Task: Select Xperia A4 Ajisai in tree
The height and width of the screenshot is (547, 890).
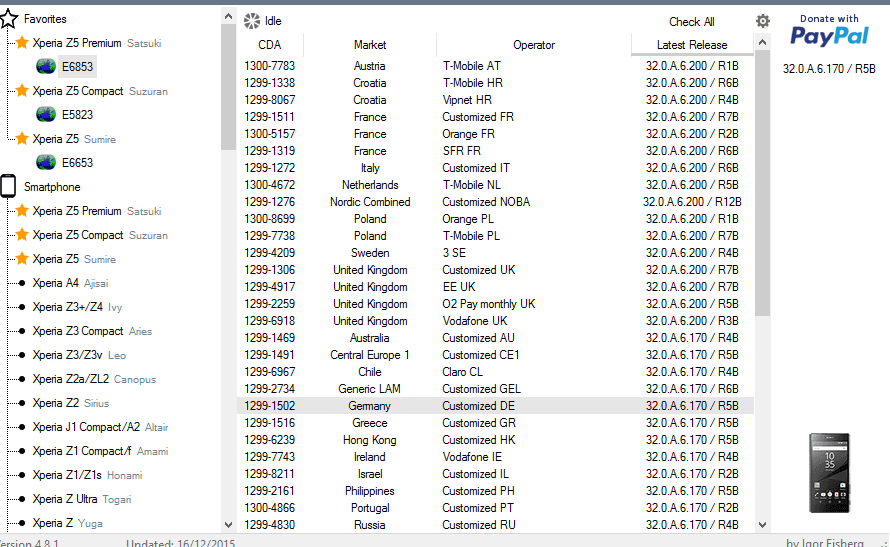Action: [x=70, y=283]
